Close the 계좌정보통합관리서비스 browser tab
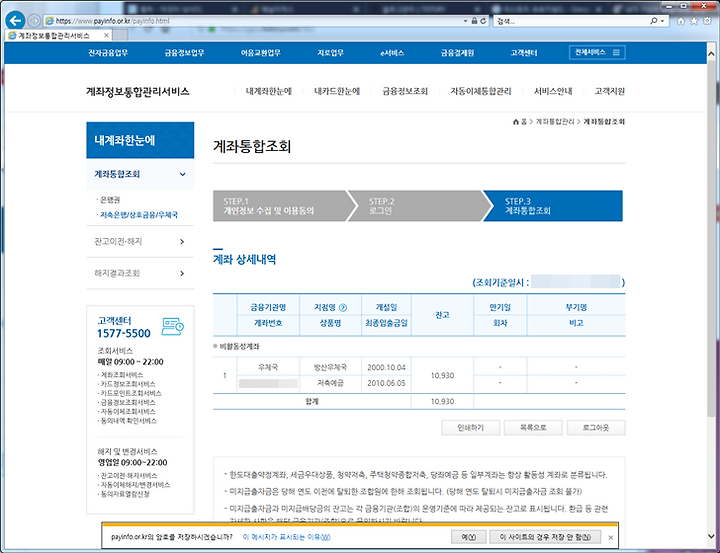 [x=106, y=35]
